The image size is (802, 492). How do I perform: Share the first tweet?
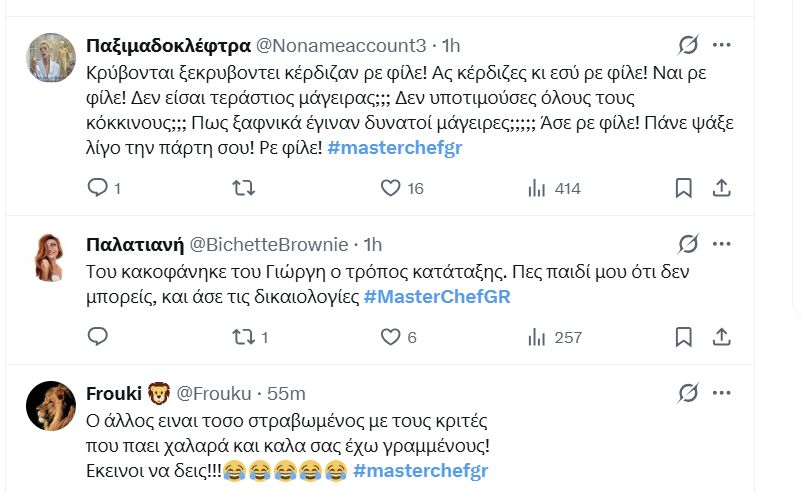[720, 188]
